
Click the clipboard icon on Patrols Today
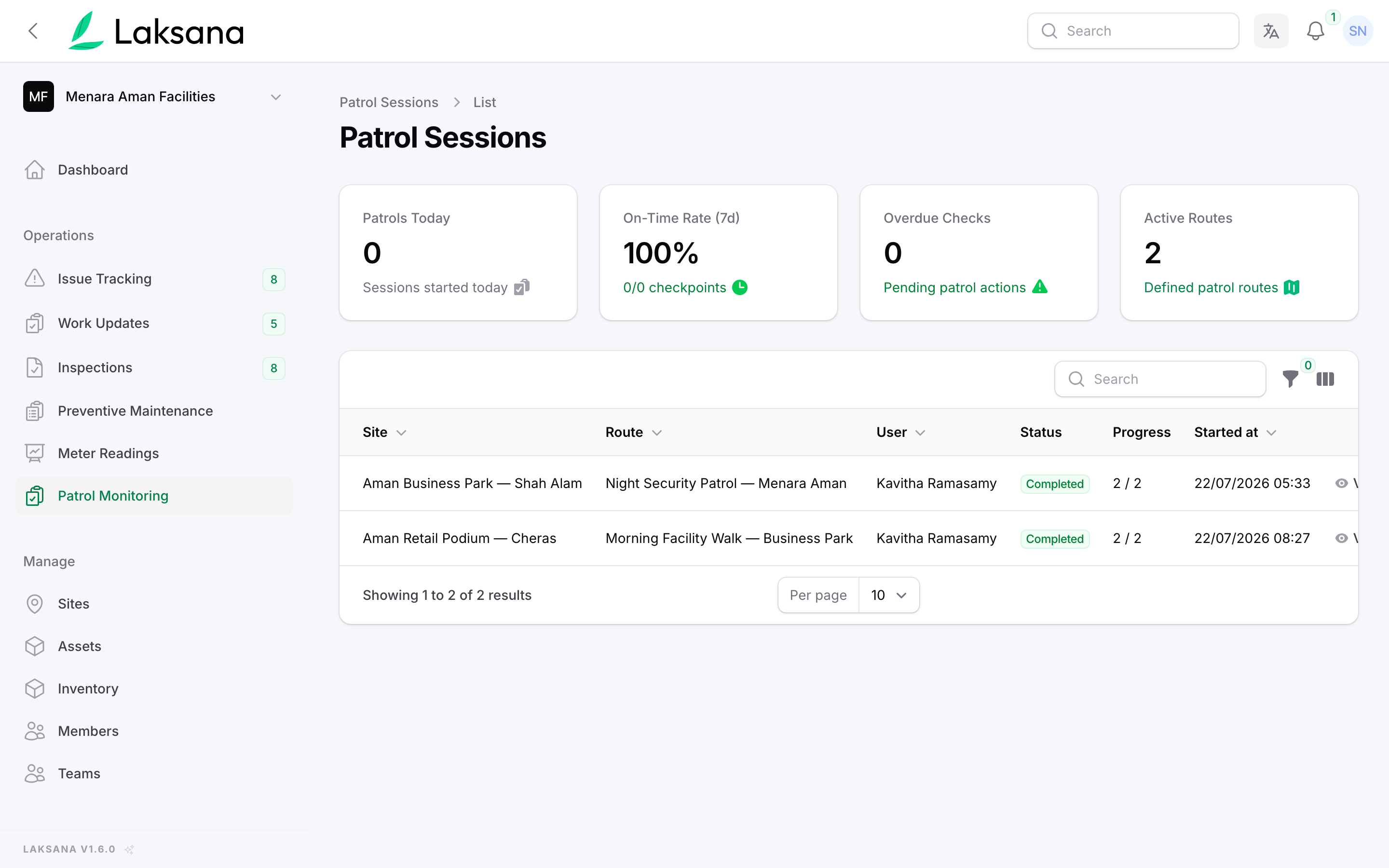point(521,287)
